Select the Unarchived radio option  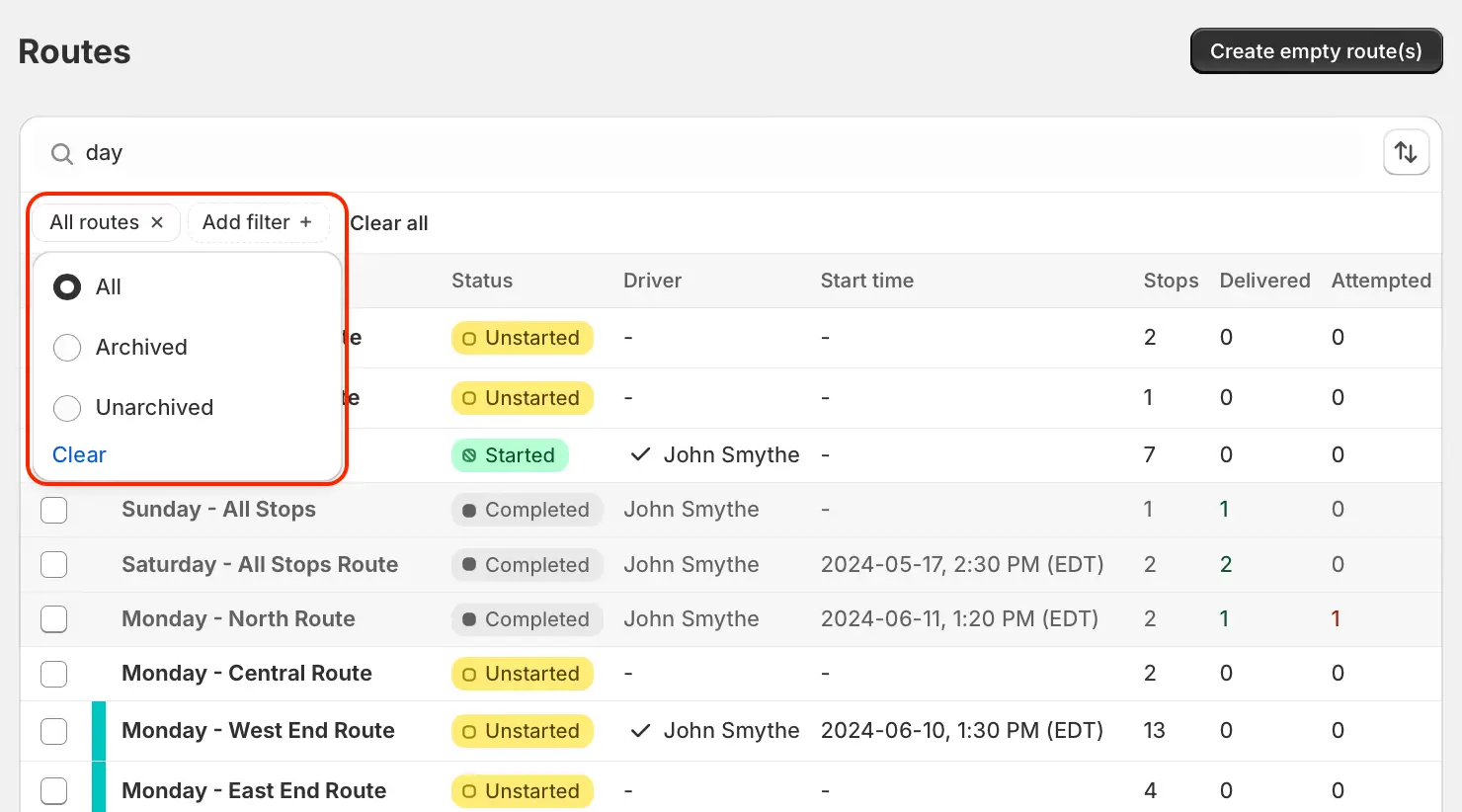(67, 408)
